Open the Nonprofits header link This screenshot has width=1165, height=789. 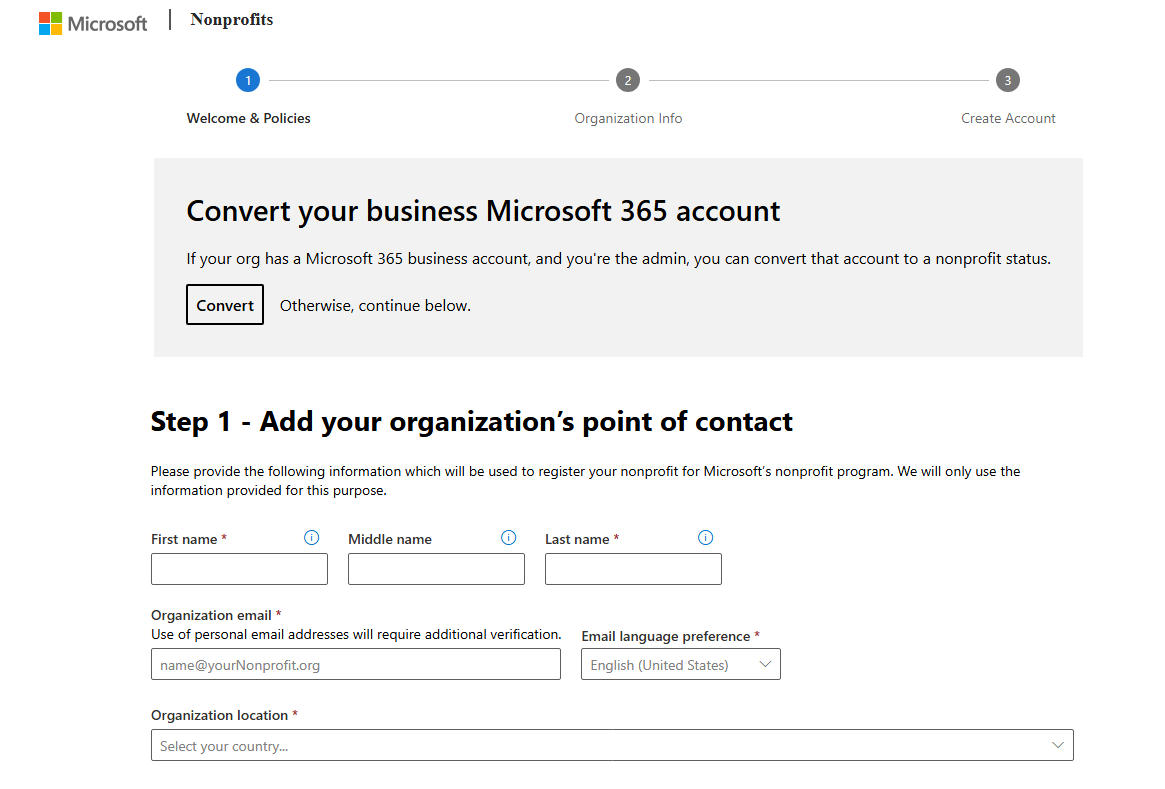point(231,20)
